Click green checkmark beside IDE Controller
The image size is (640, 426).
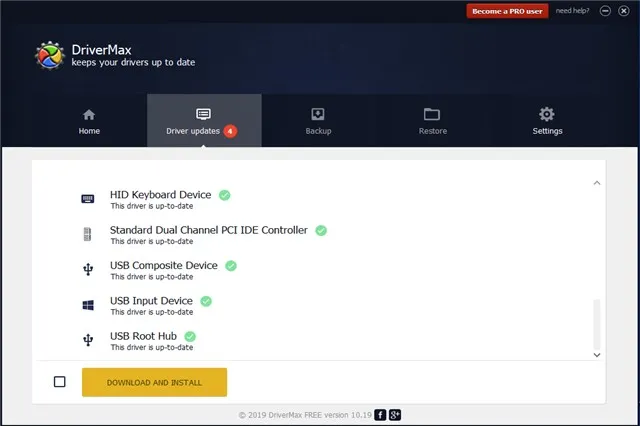[x=321, y=231]
